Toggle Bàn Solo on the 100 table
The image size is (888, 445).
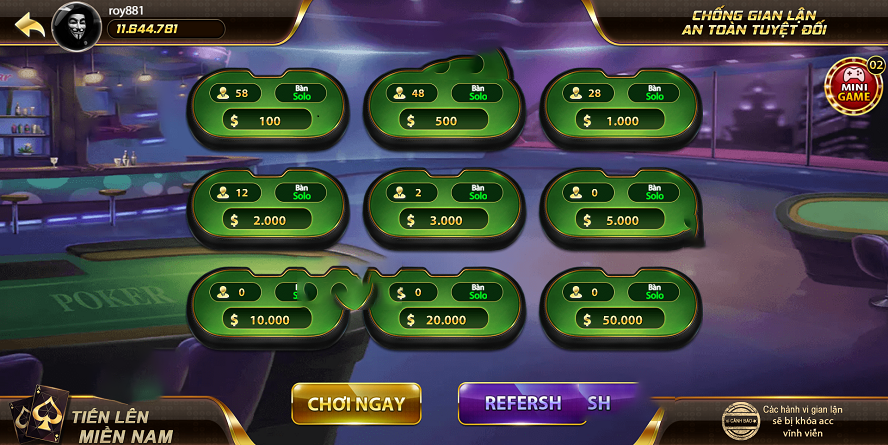tap(301, 93)
